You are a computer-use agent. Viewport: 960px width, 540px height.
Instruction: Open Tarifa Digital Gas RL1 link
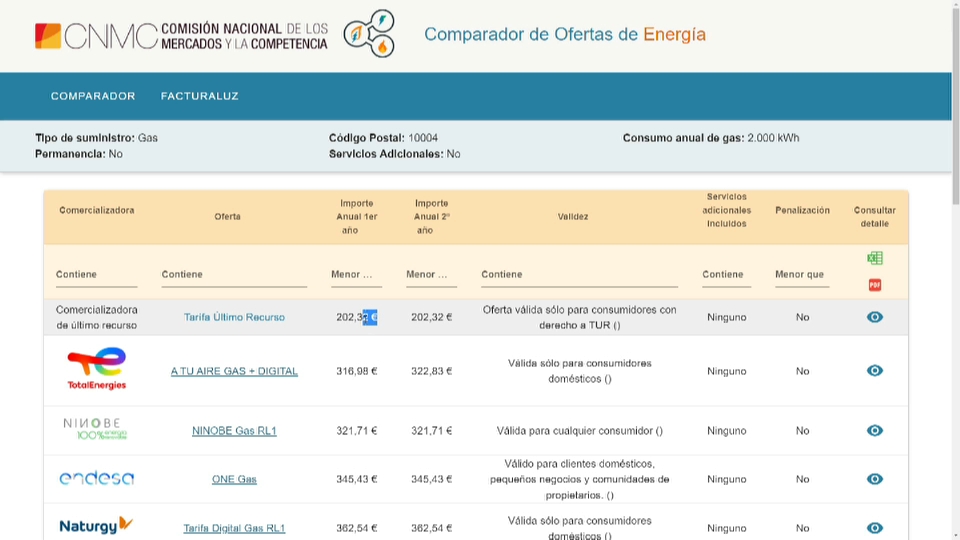tap(234, 528)
